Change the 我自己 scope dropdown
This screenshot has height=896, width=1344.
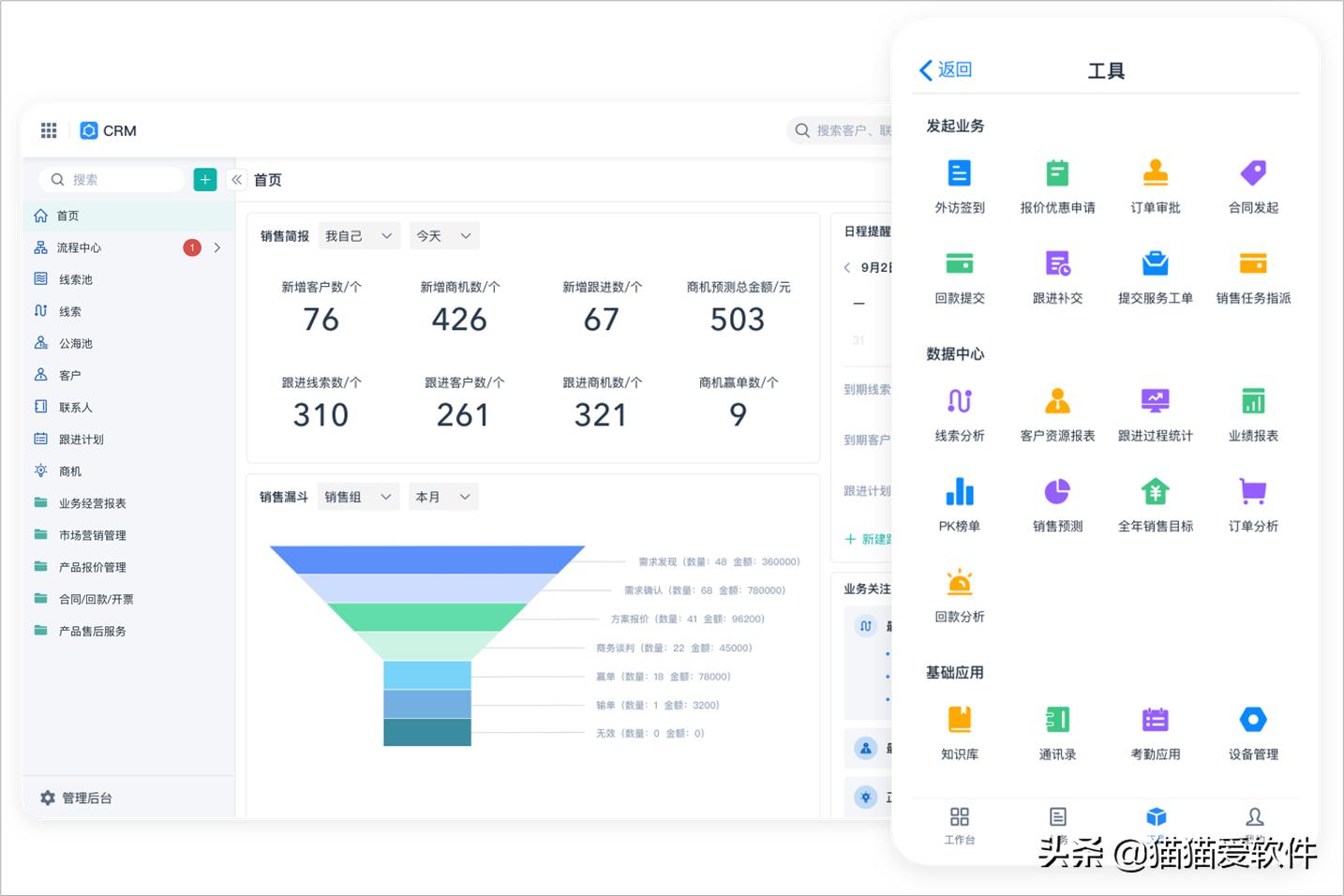(358, 235)
